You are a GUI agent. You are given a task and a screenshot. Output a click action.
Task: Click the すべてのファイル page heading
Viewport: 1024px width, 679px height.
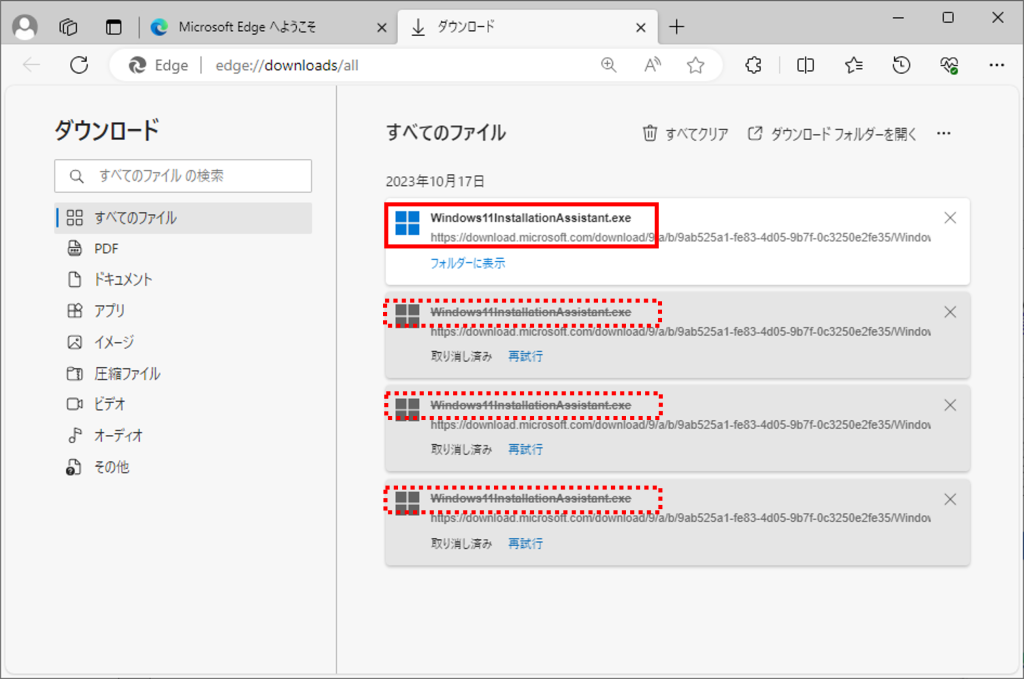click(446, 133)
